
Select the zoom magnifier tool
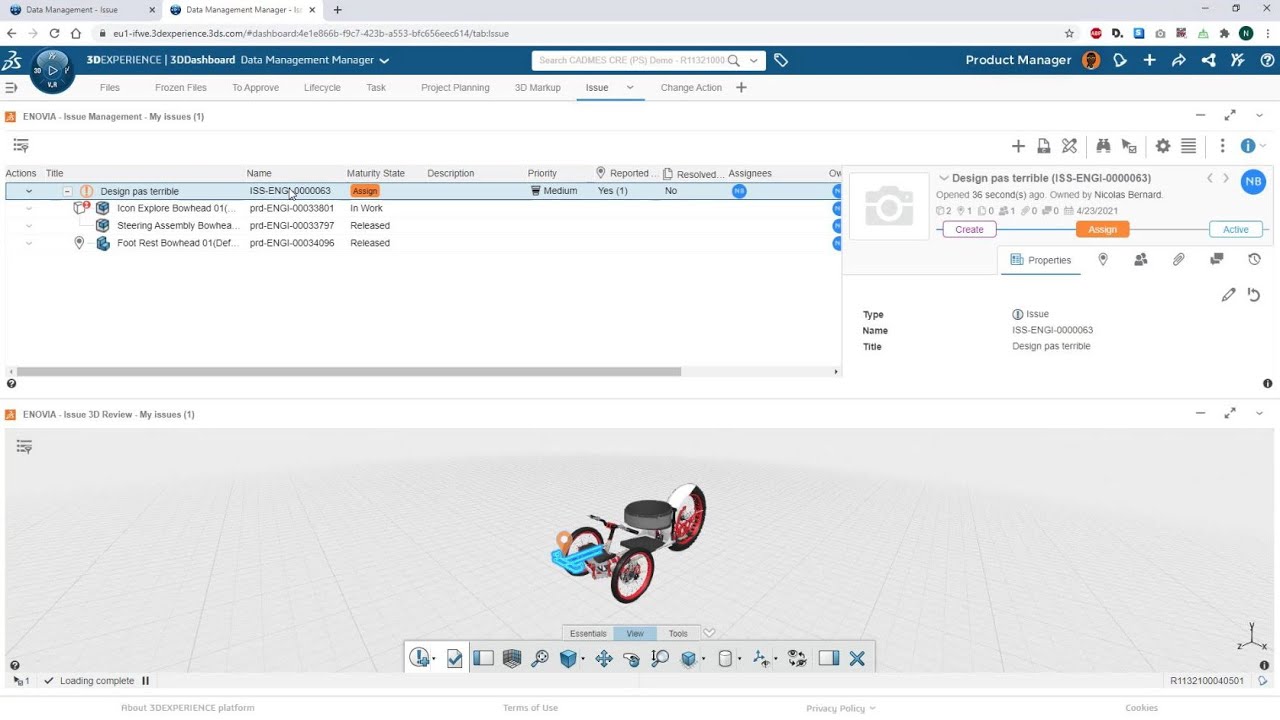660,658
